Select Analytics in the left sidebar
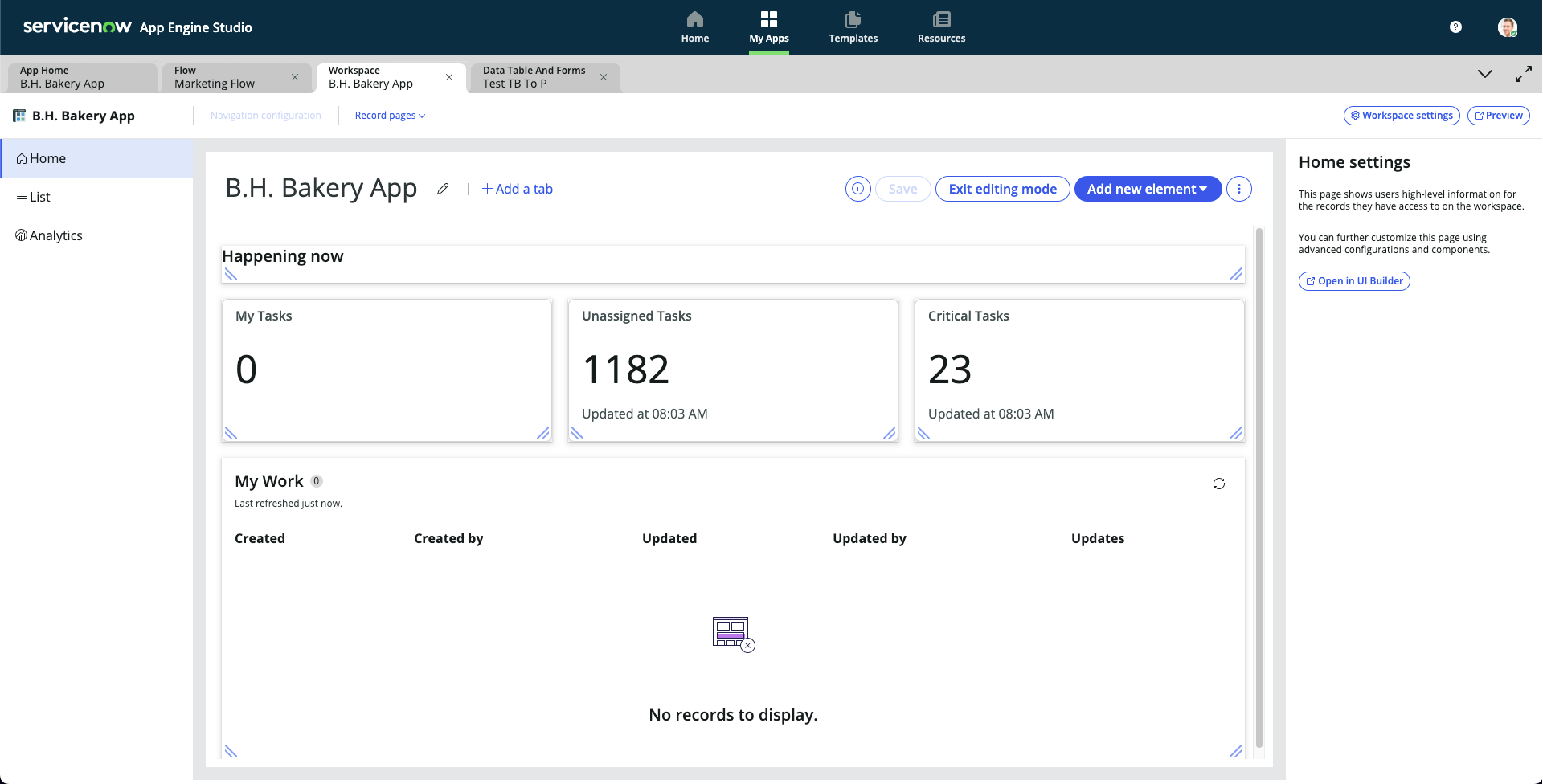The image size is (1543, 784). tap(55, 235)
